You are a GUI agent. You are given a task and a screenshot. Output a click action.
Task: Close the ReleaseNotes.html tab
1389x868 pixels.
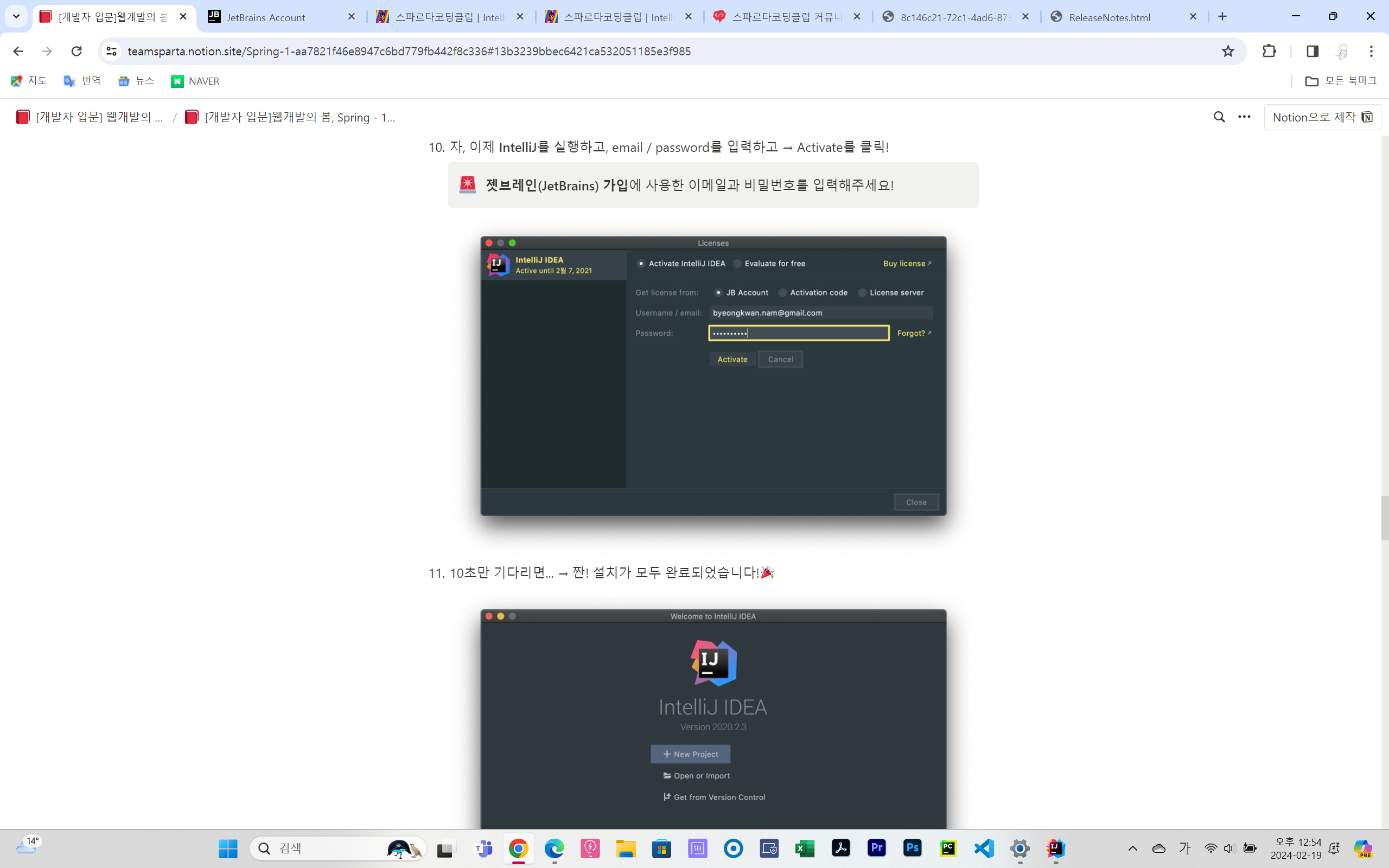[1193, 17]
